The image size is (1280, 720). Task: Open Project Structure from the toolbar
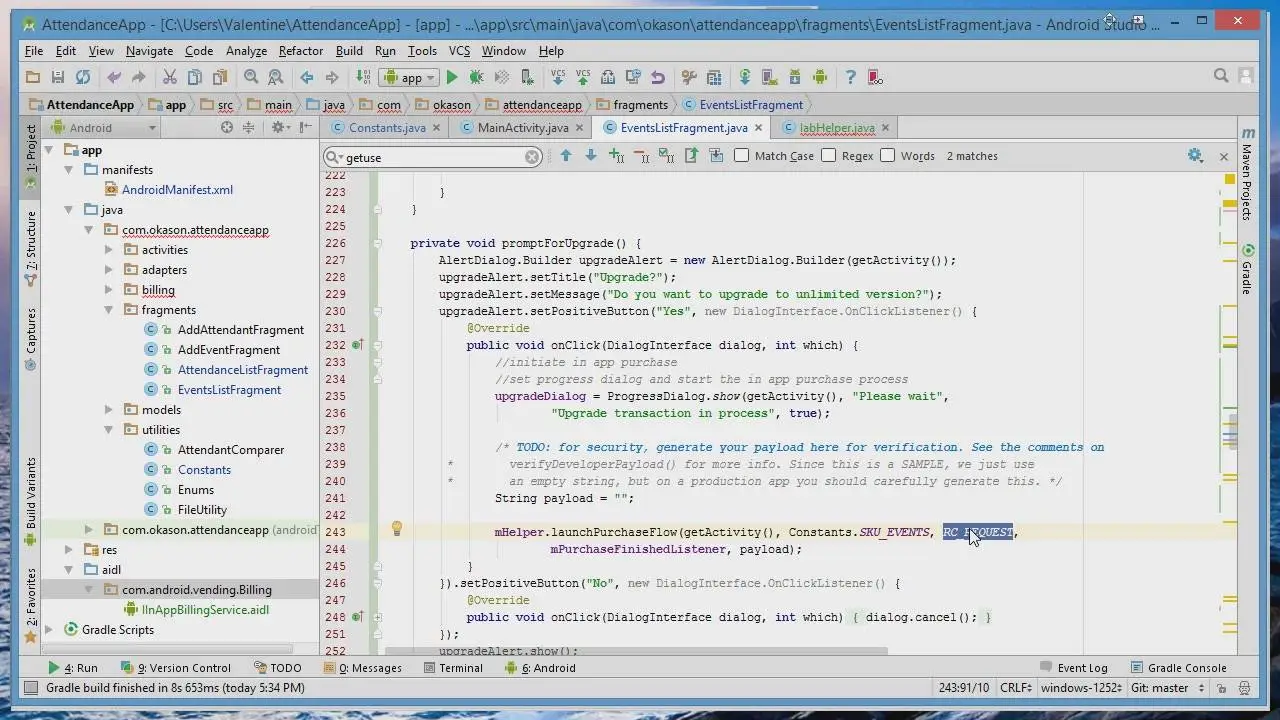tap(714, 77)
